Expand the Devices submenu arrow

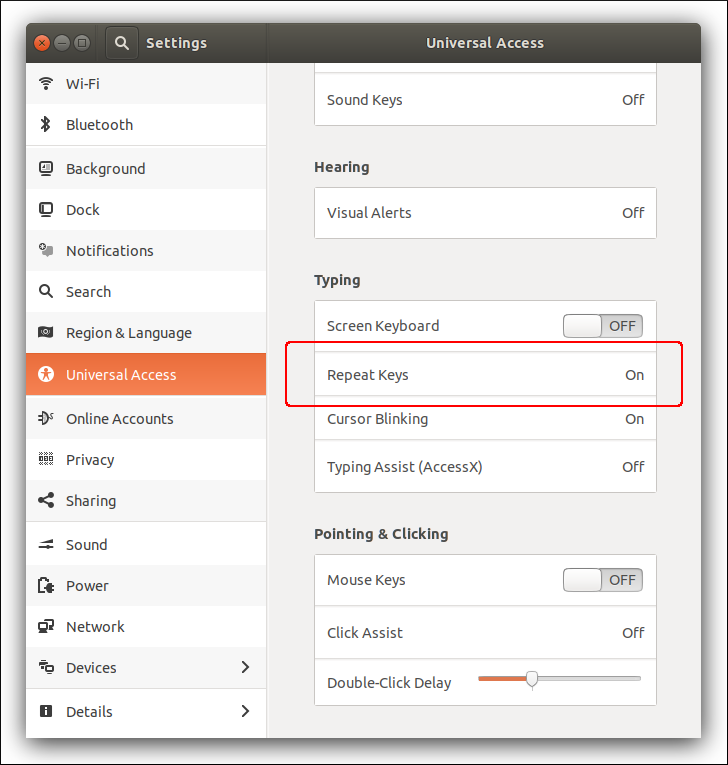(x=245, y=667)
